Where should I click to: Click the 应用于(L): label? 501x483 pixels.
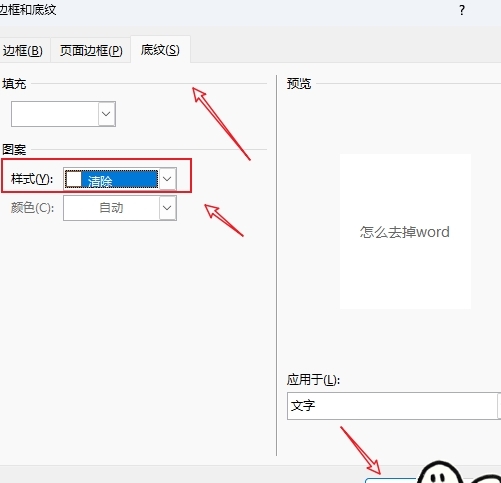[313, 379]
